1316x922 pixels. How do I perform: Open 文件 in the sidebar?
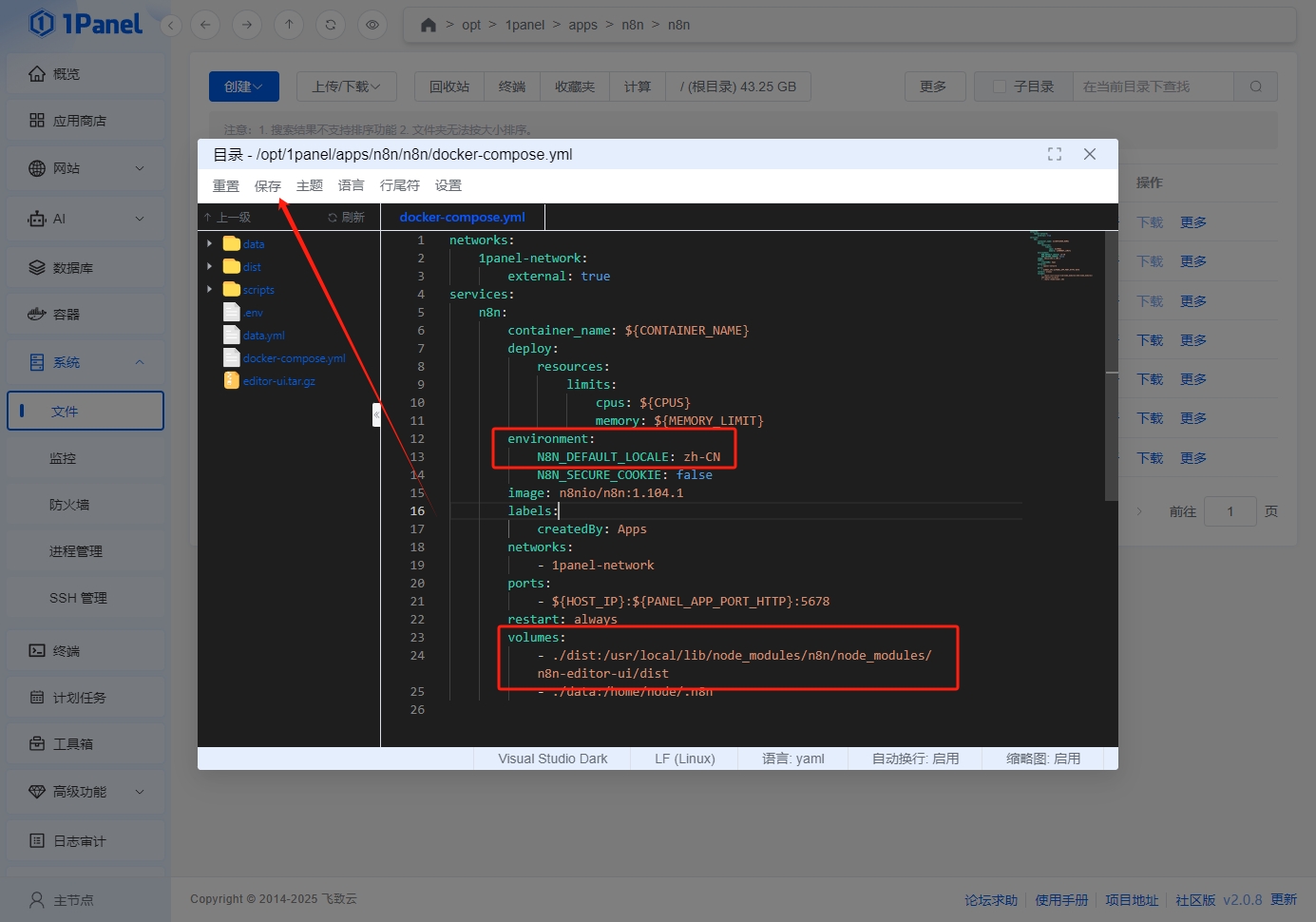tap(86, 411)
